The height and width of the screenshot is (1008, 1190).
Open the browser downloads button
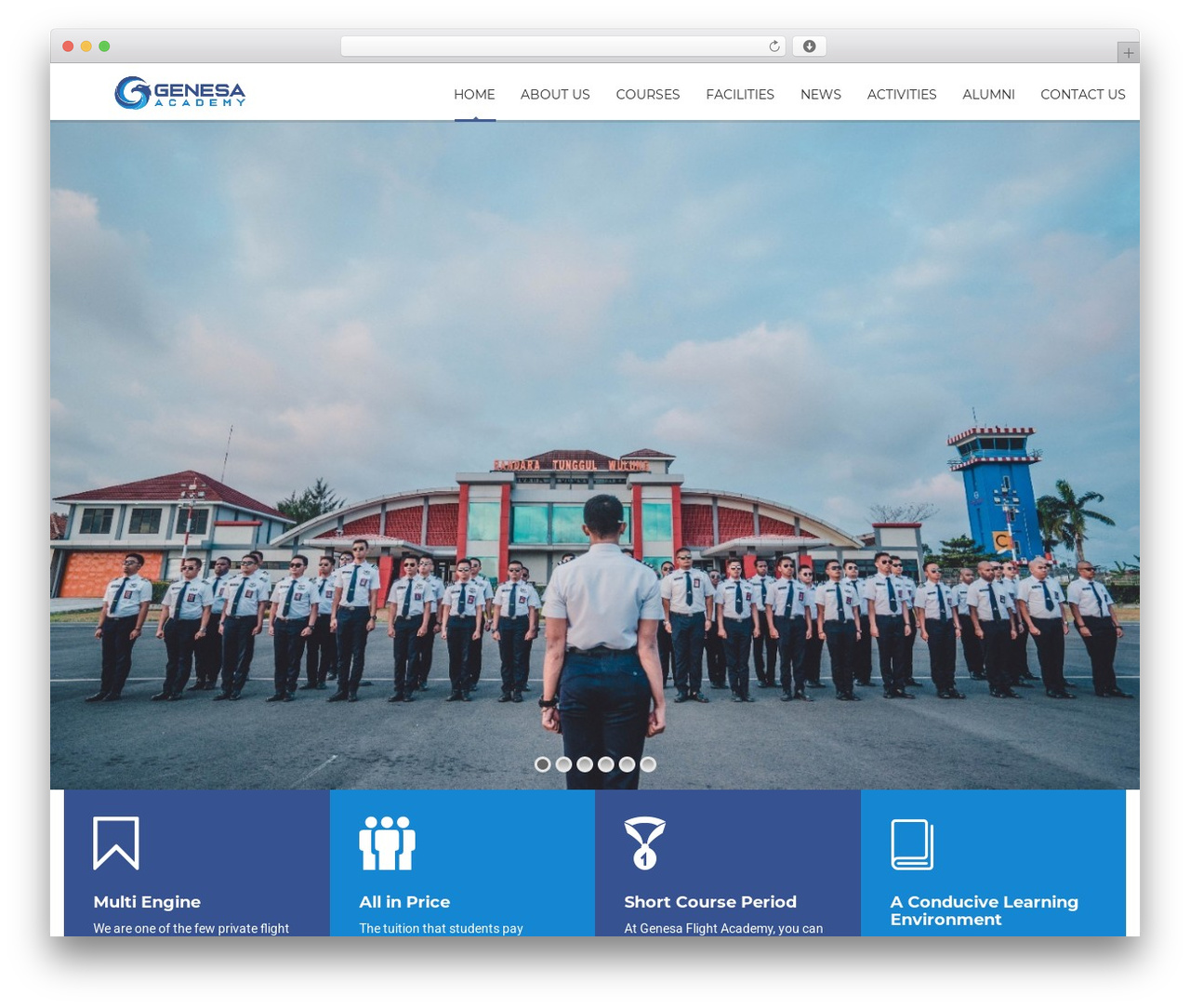810,46
